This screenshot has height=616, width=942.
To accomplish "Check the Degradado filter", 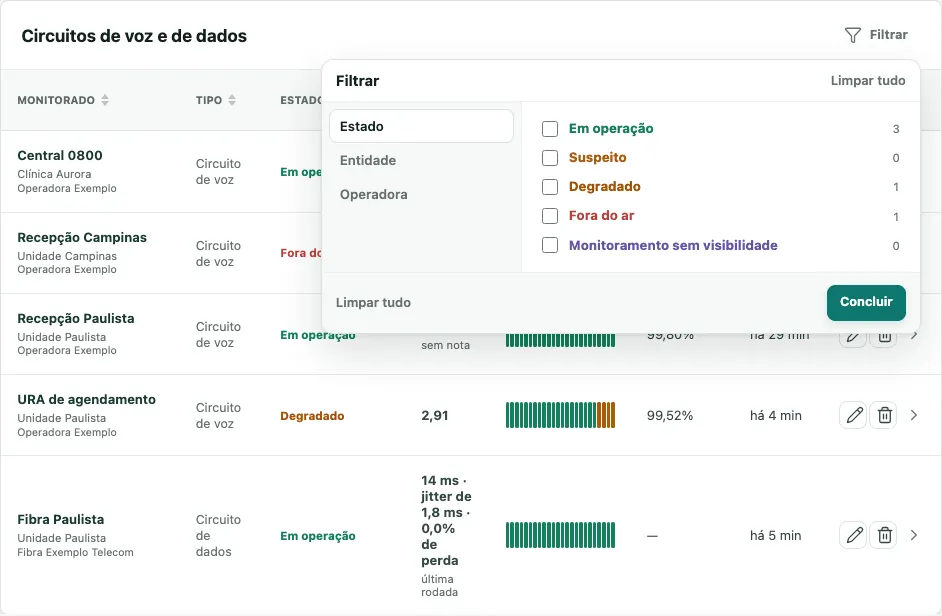I will pos(550,187).
